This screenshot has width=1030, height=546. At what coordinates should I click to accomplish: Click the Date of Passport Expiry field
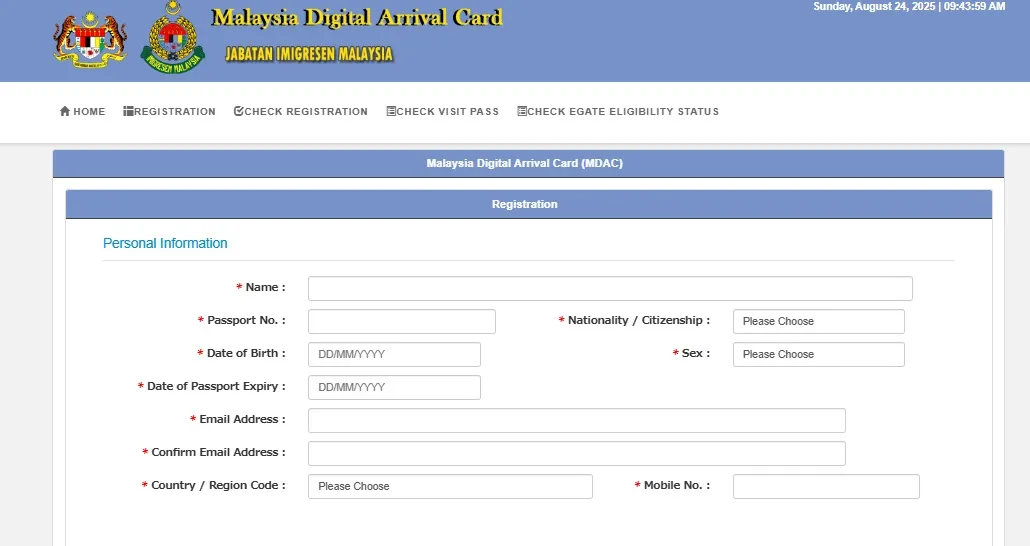[394, 387]
